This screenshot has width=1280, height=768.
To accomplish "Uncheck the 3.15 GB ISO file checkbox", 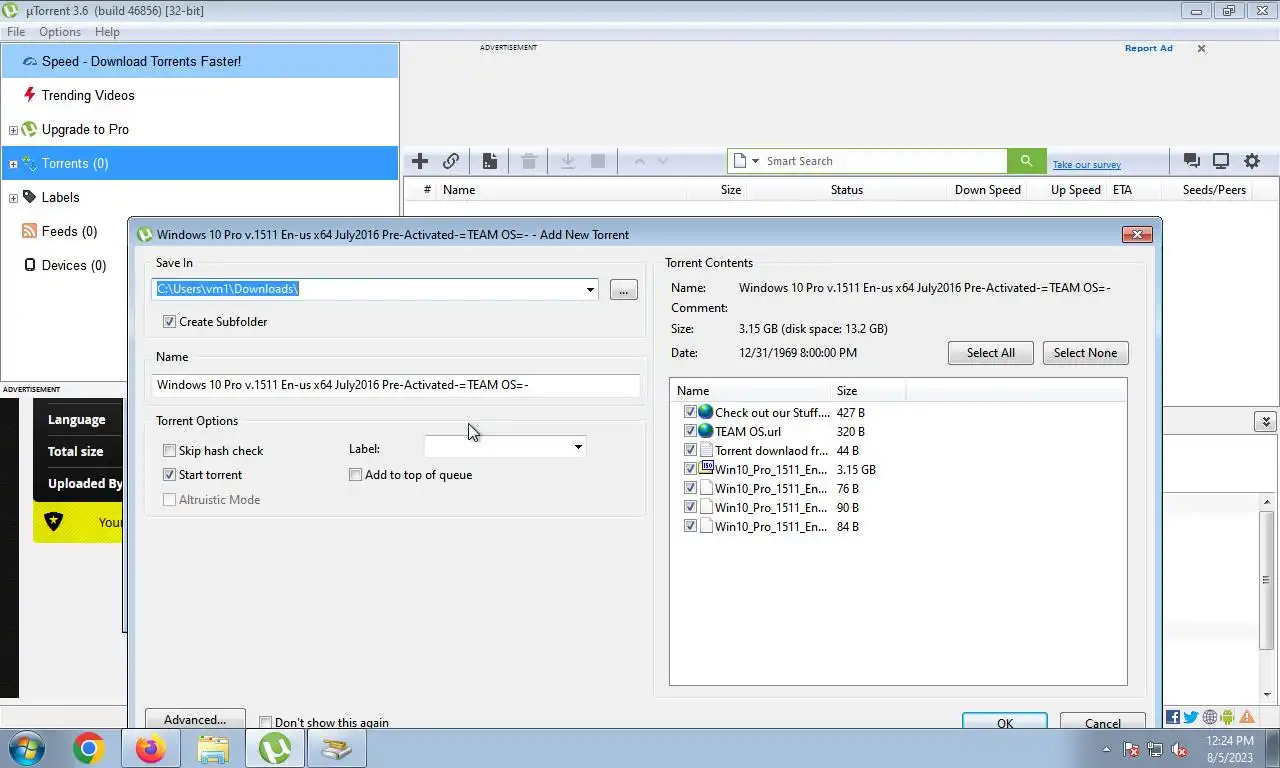I will tap(690, 469).
